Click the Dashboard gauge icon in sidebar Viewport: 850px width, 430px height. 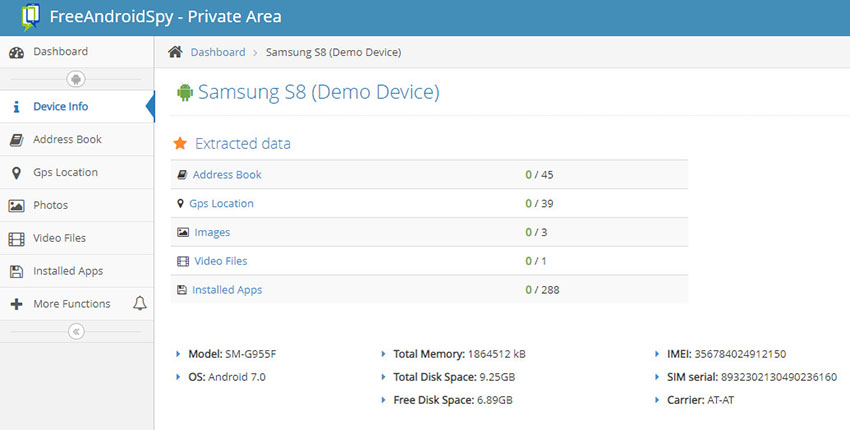click(x=16, y=52)
